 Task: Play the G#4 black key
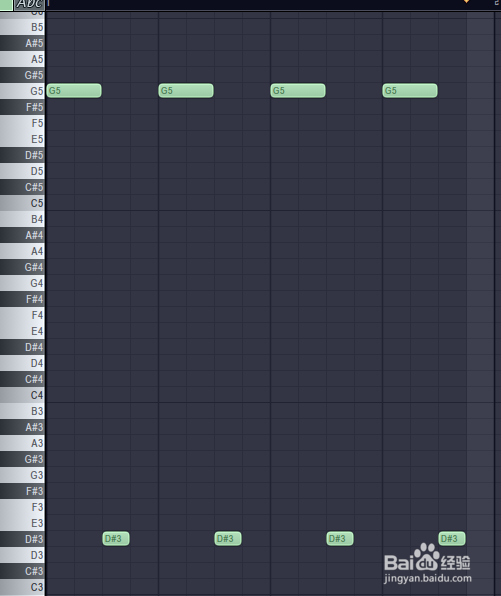[x=22, y=267]
